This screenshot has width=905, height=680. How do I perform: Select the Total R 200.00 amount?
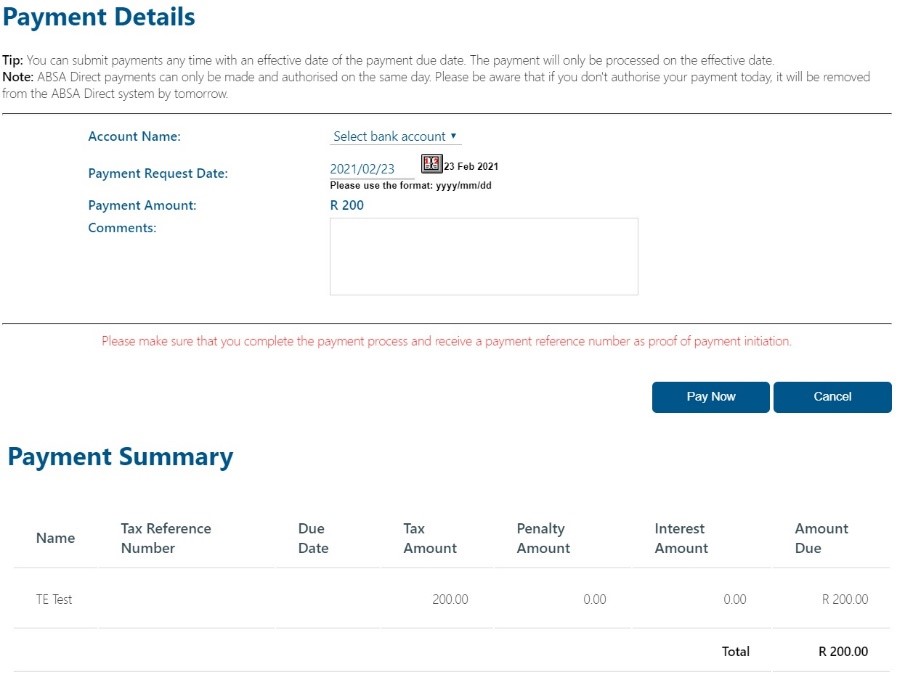843,652
